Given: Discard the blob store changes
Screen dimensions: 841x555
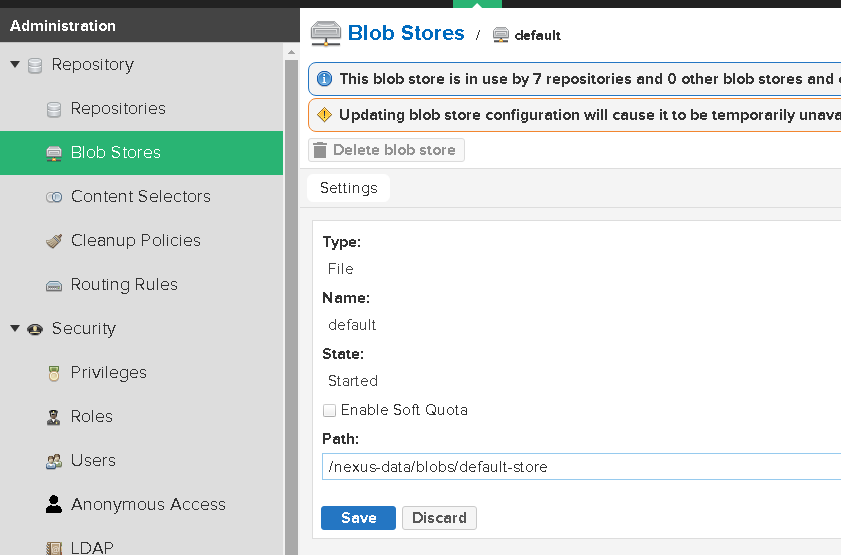Looking at the screenshot, I should click(x=439, y=518).
